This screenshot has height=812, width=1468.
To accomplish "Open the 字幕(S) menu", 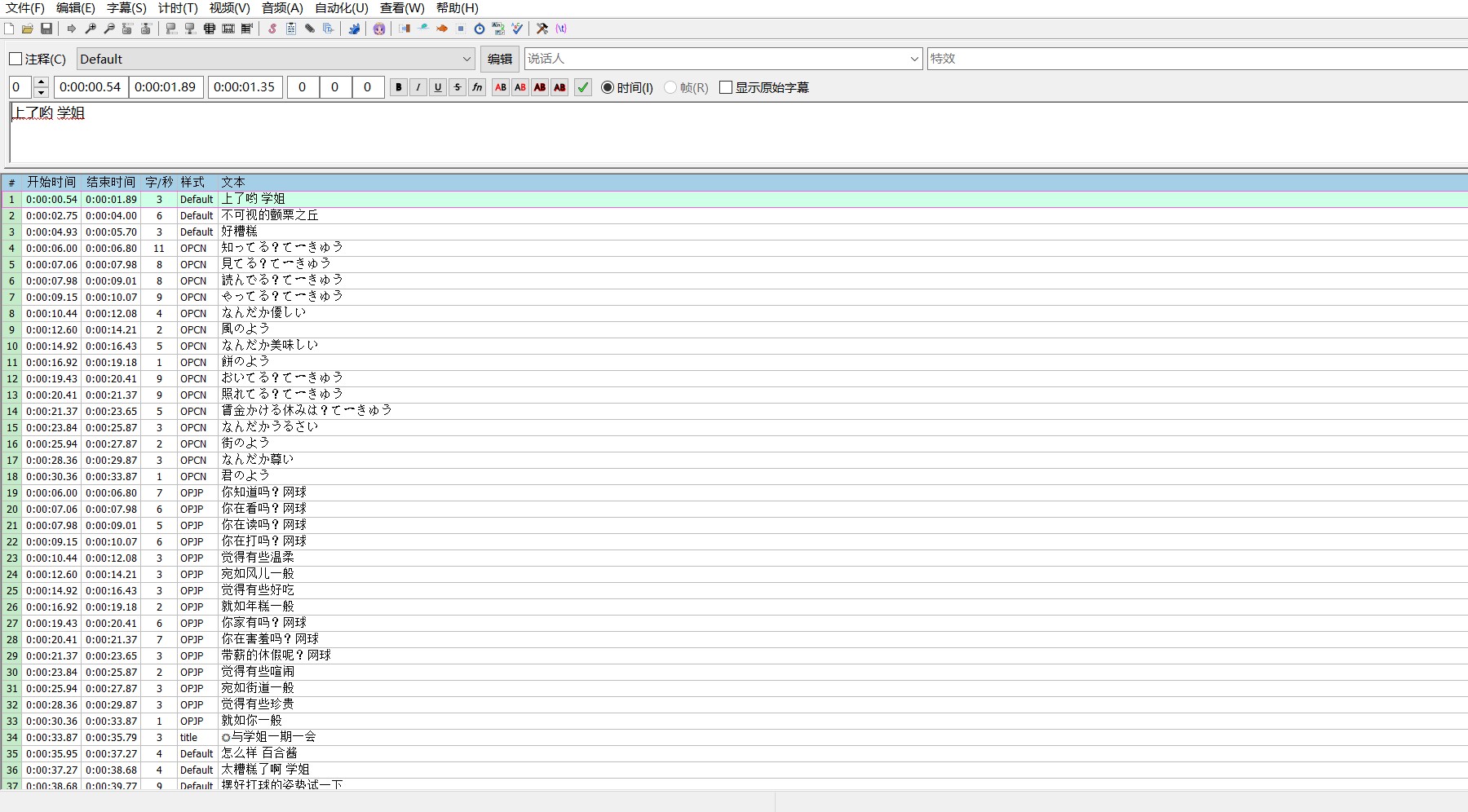I will coord(126,8).
